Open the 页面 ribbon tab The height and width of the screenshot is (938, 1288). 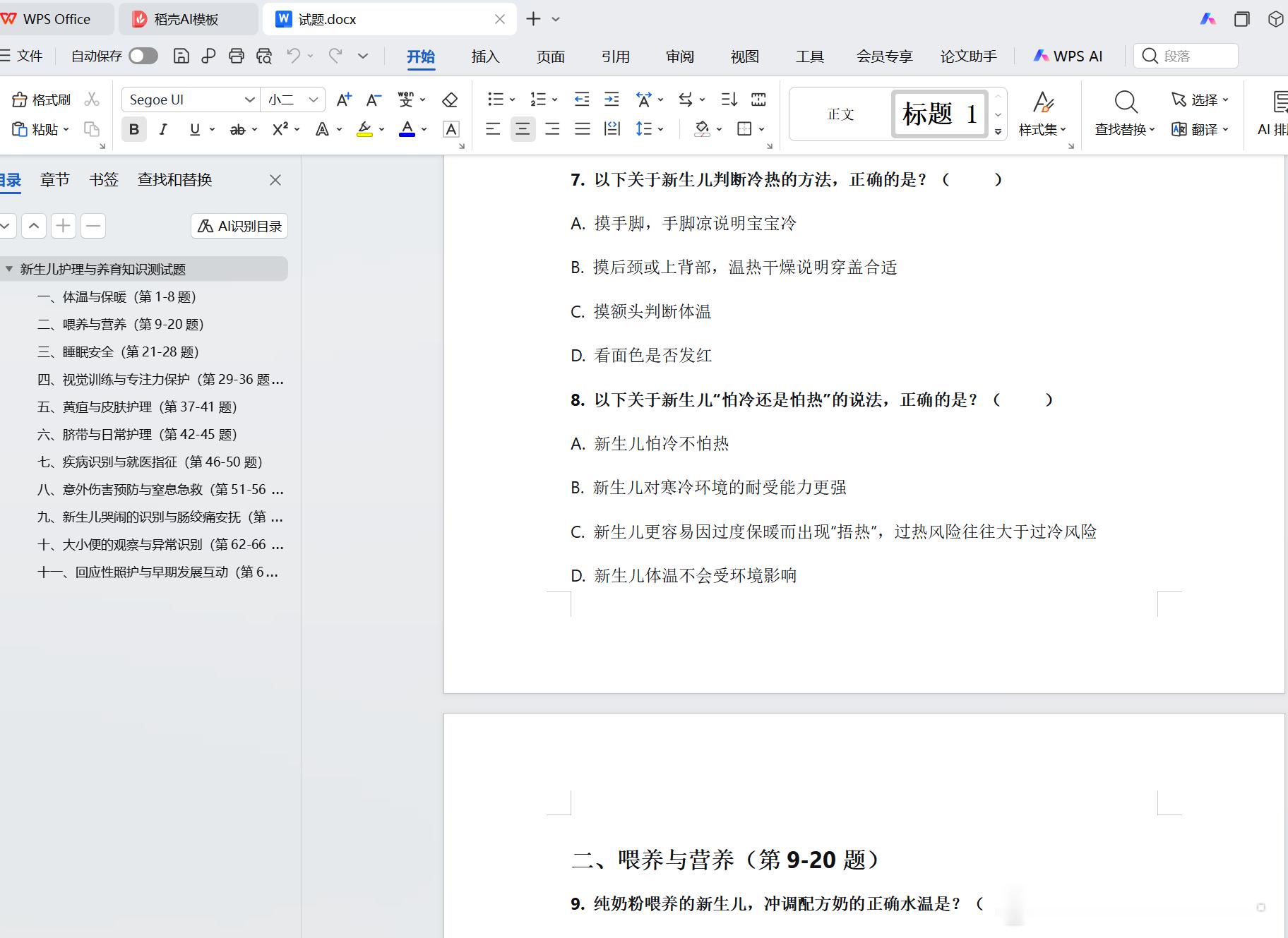pyautogui.click(x=550, y=56)
